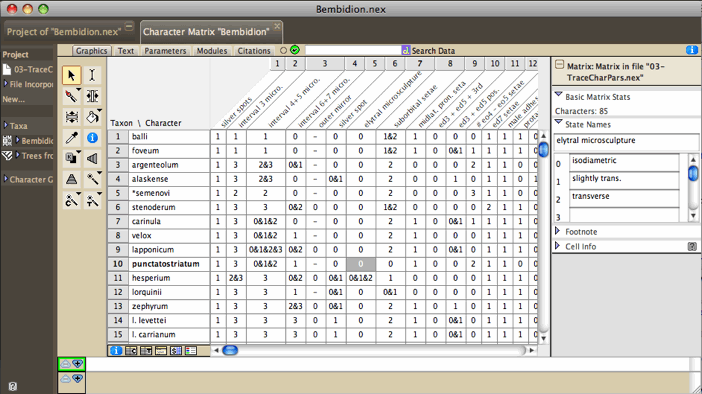Expand the Character project item
The height and width of the screenshot is (394, 702).
pyautogui.click(x=6, y=179)
